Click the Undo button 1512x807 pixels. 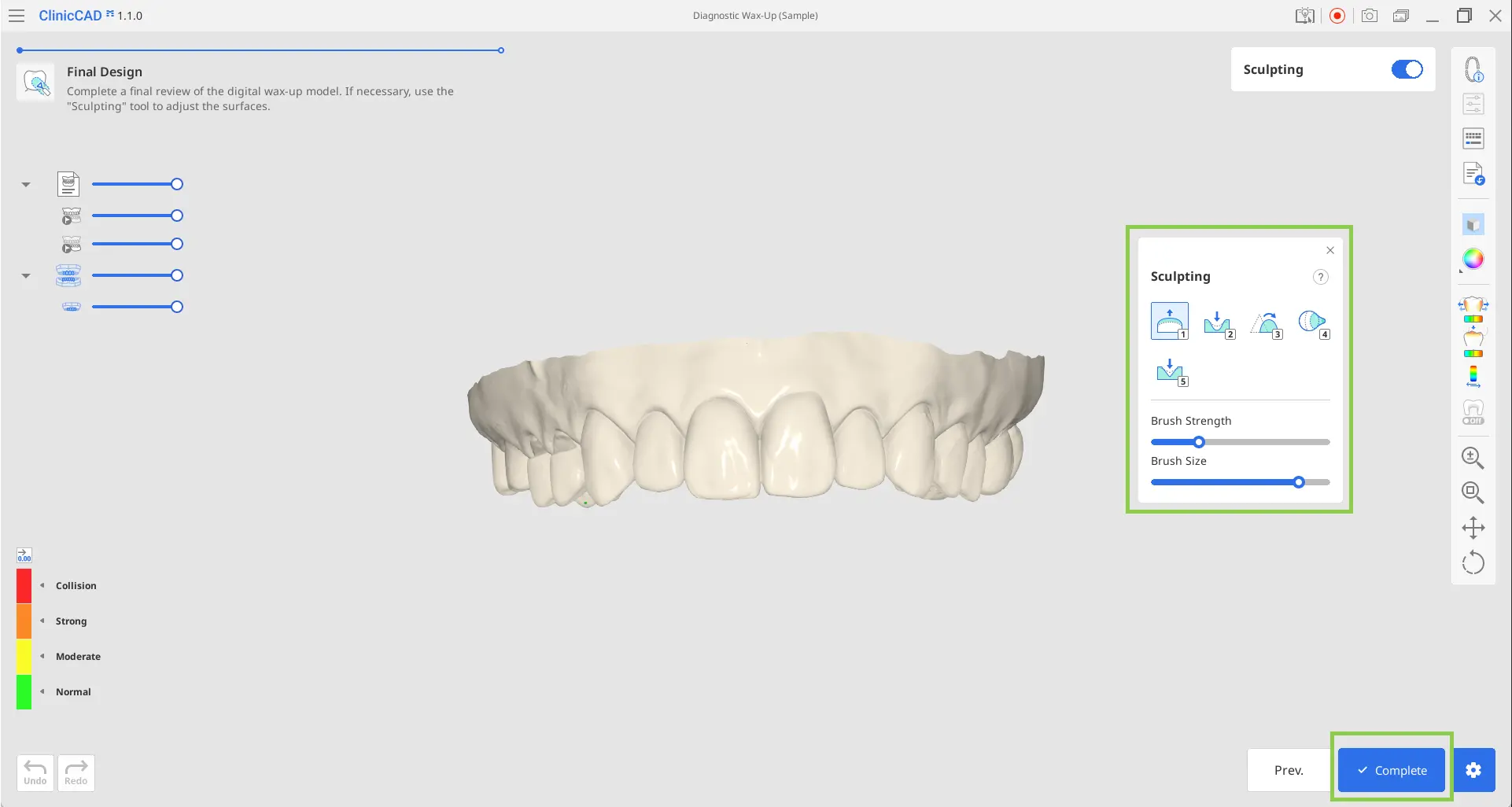35,773
